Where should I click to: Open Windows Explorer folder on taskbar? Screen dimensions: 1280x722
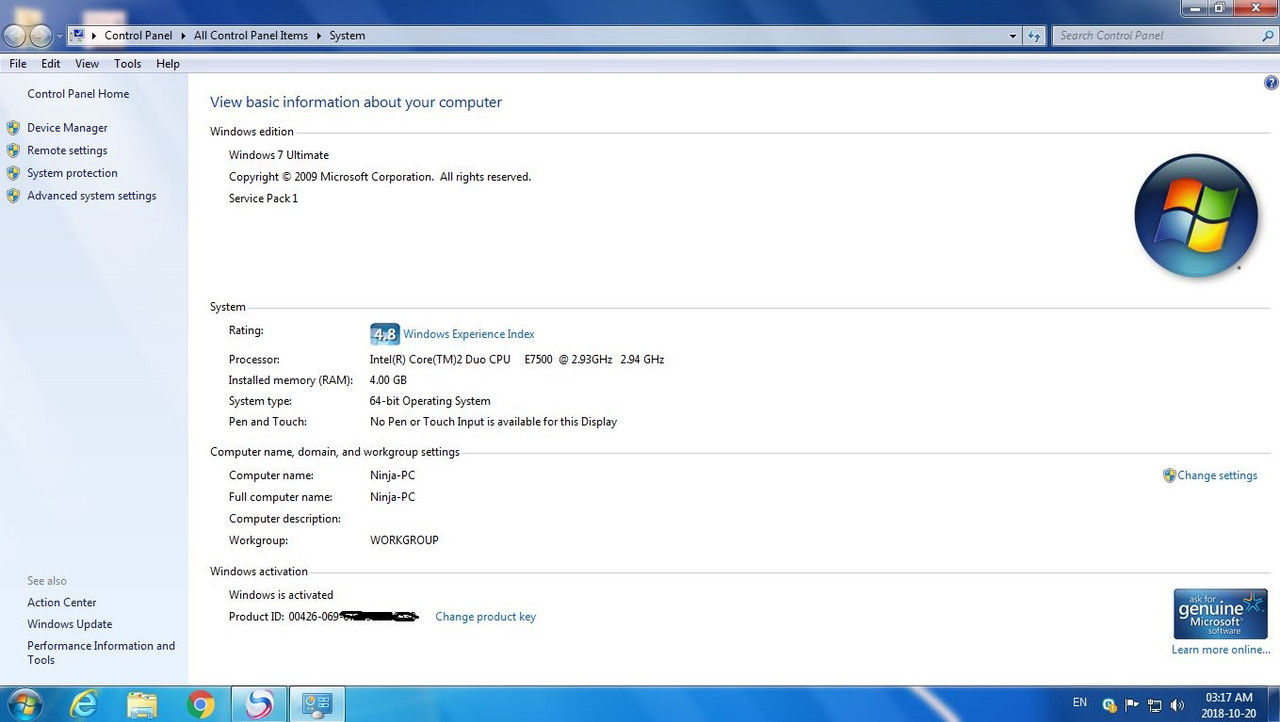142,705
